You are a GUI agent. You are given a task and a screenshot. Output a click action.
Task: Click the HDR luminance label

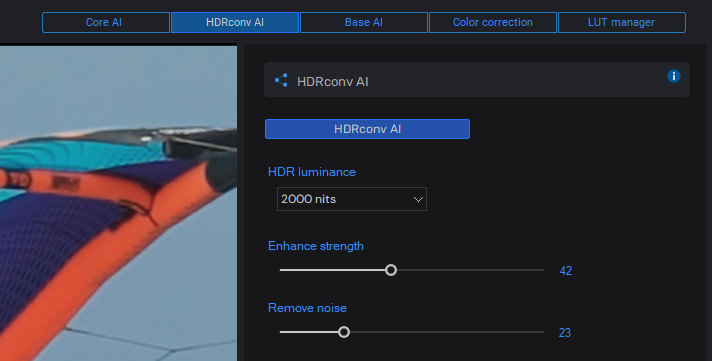(x=312, y=172)
